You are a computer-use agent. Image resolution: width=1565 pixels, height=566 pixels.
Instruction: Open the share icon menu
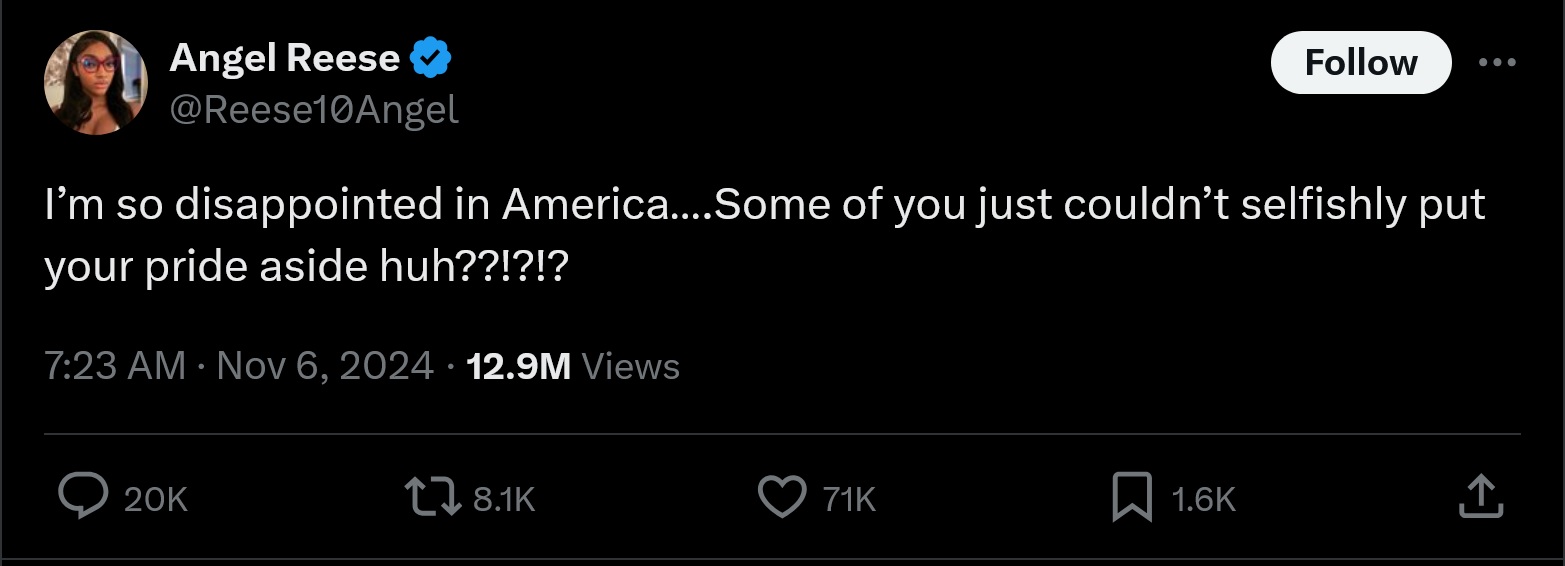click(1480, 497)
